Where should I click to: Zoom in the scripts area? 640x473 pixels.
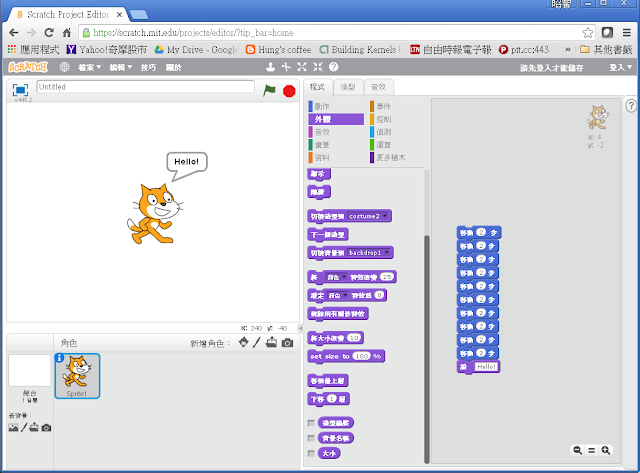(606, 450)
